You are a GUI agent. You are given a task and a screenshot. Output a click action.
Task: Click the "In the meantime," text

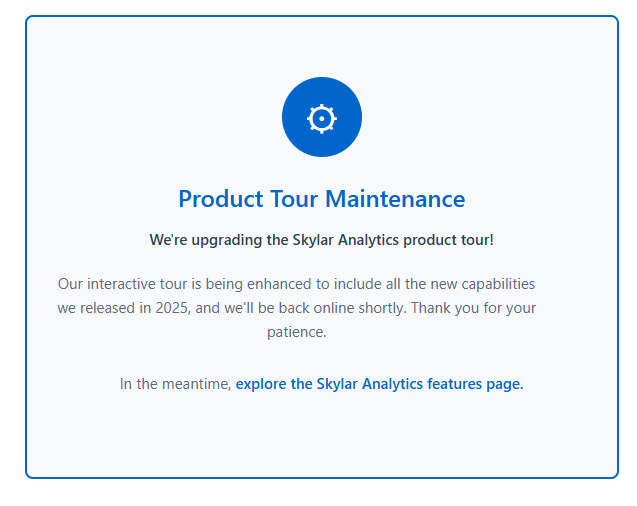[175, 384]
